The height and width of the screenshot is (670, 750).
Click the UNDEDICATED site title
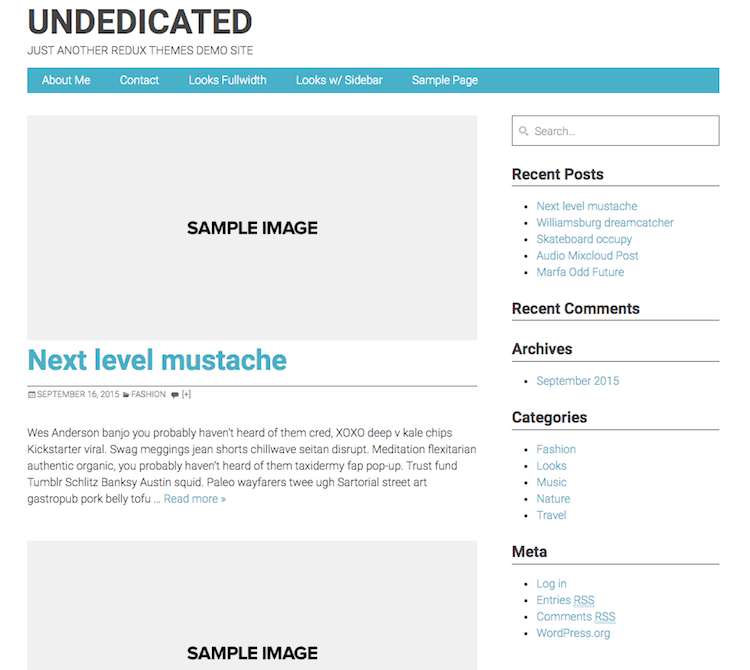pos(140,21)
